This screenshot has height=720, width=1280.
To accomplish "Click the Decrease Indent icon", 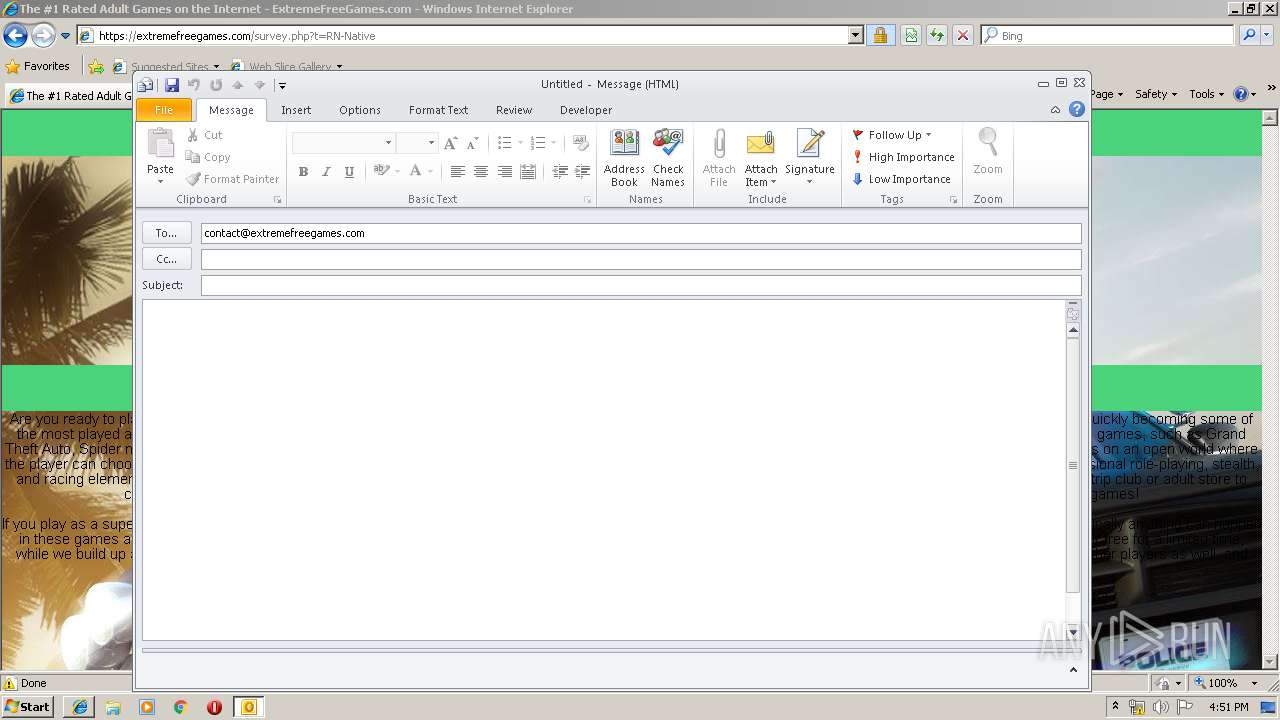I will [560, 172].
